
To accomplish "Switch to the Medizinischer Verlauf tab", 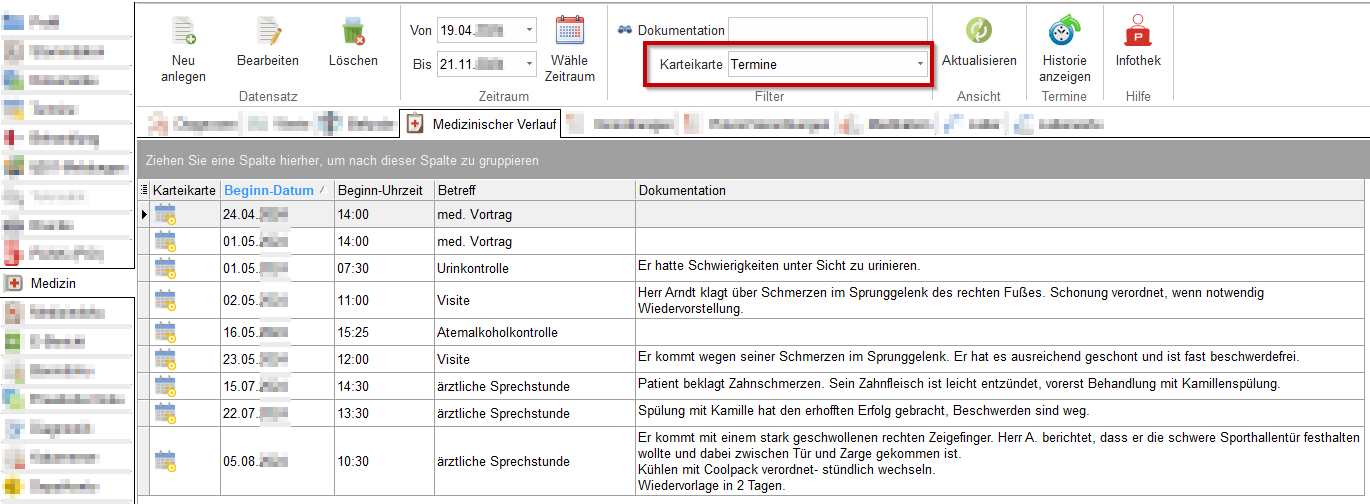I will coord(480,124).
